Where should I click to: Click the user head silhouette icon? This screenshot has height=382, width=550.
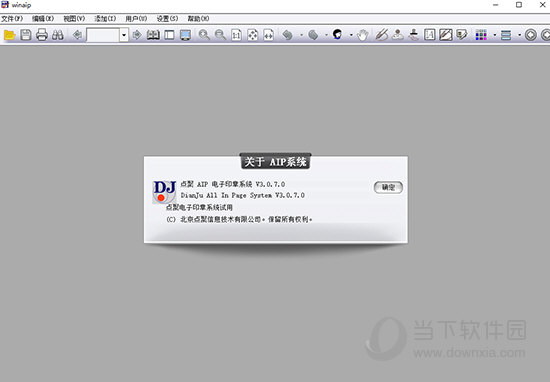click(x=337, y=34)
